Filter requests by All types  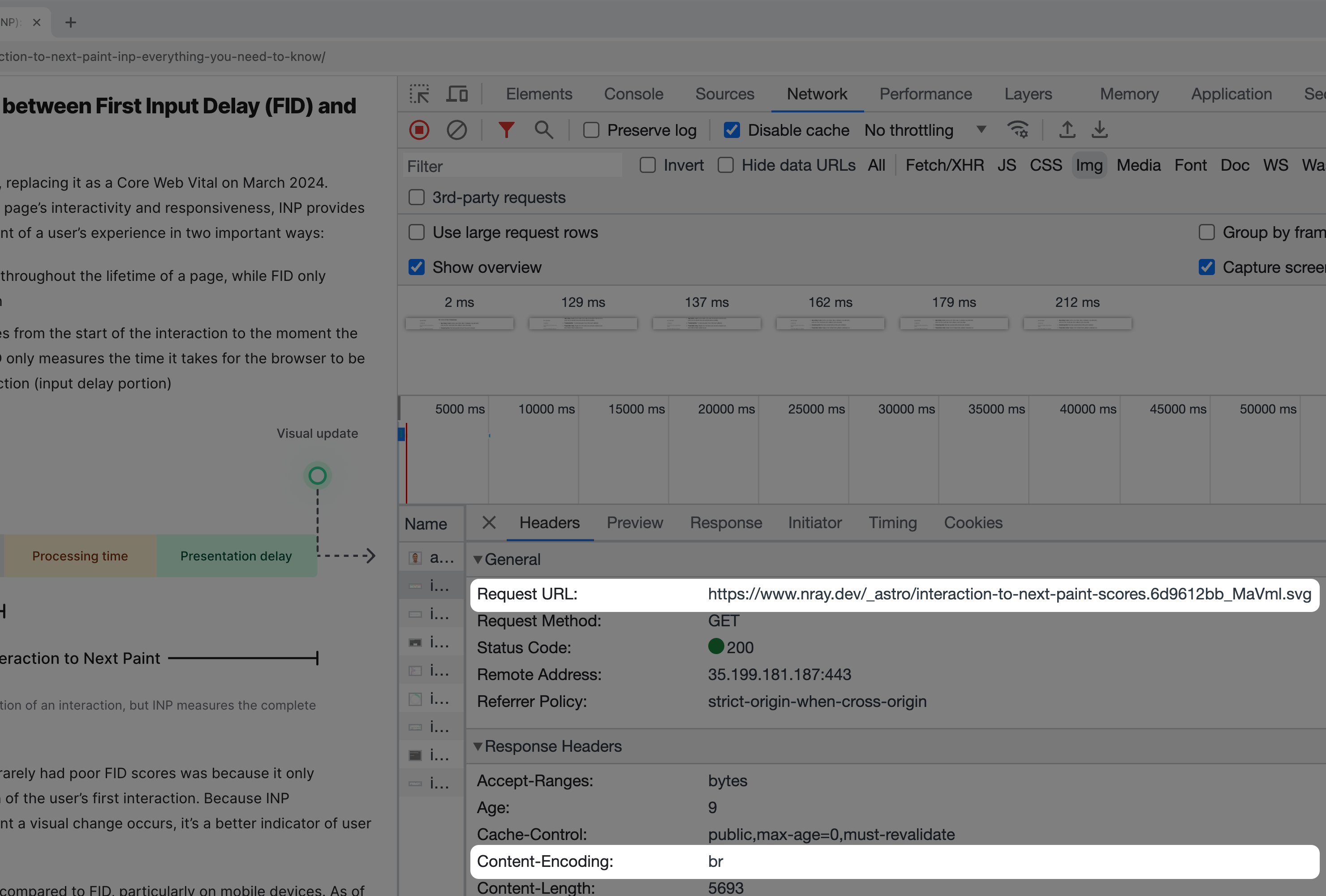(x=876, y=165)
